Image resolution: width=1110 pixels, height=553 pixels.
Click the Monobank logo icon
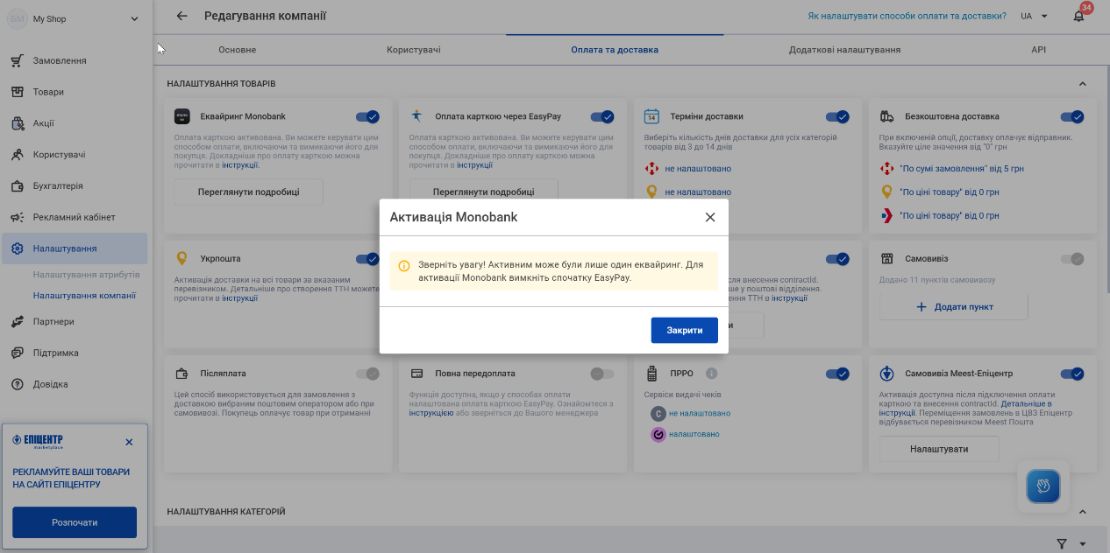(x=183, y=116)
